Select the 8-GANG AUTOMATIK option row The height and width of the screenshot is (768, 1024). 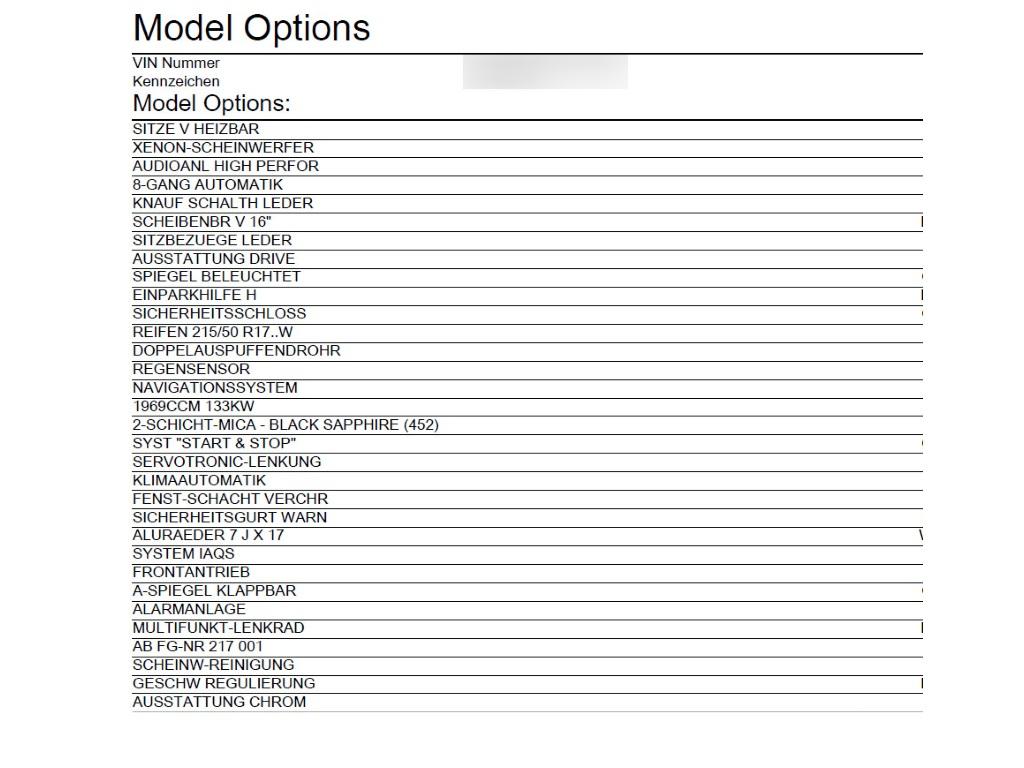(528, 185)
